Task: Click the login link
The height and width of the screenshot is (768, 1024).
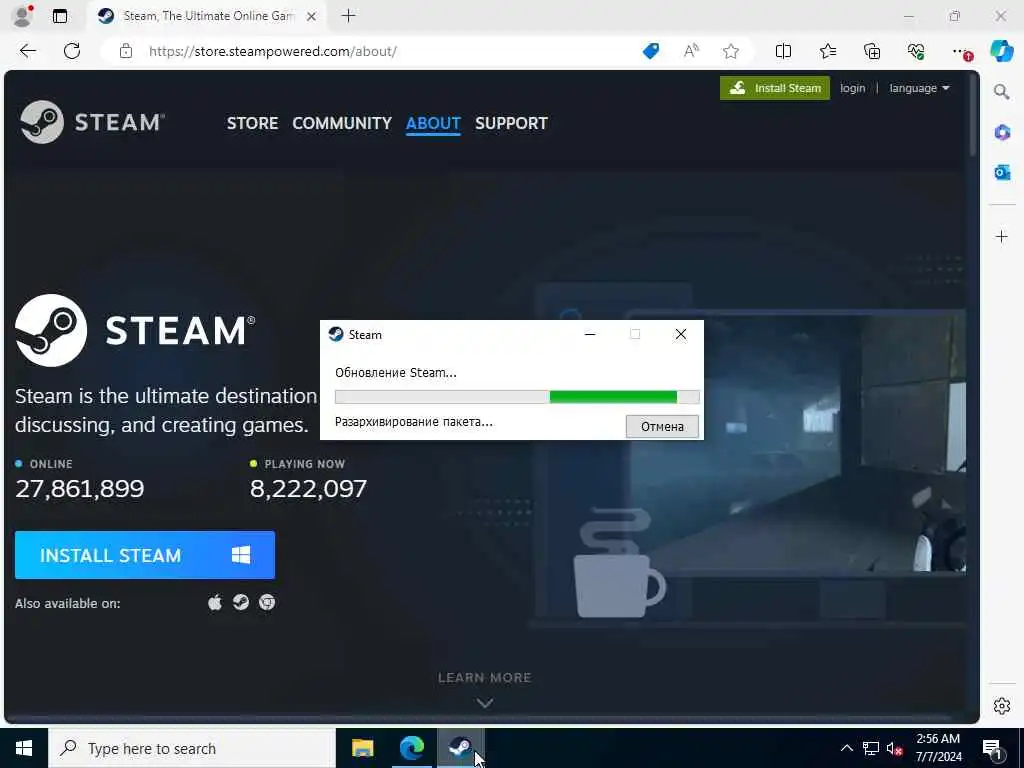Action: pos(852,88)
